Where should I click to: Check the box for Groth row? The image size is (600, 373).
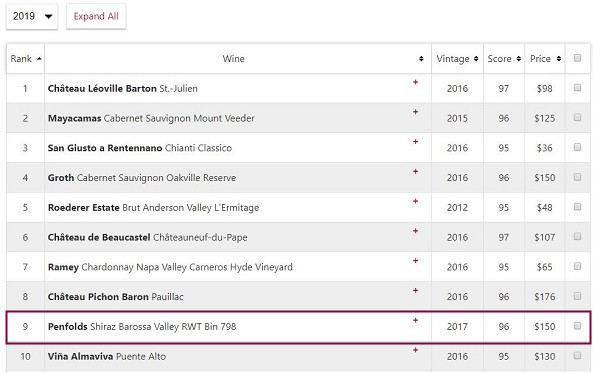pyautogui.click(x=577, y=177)
